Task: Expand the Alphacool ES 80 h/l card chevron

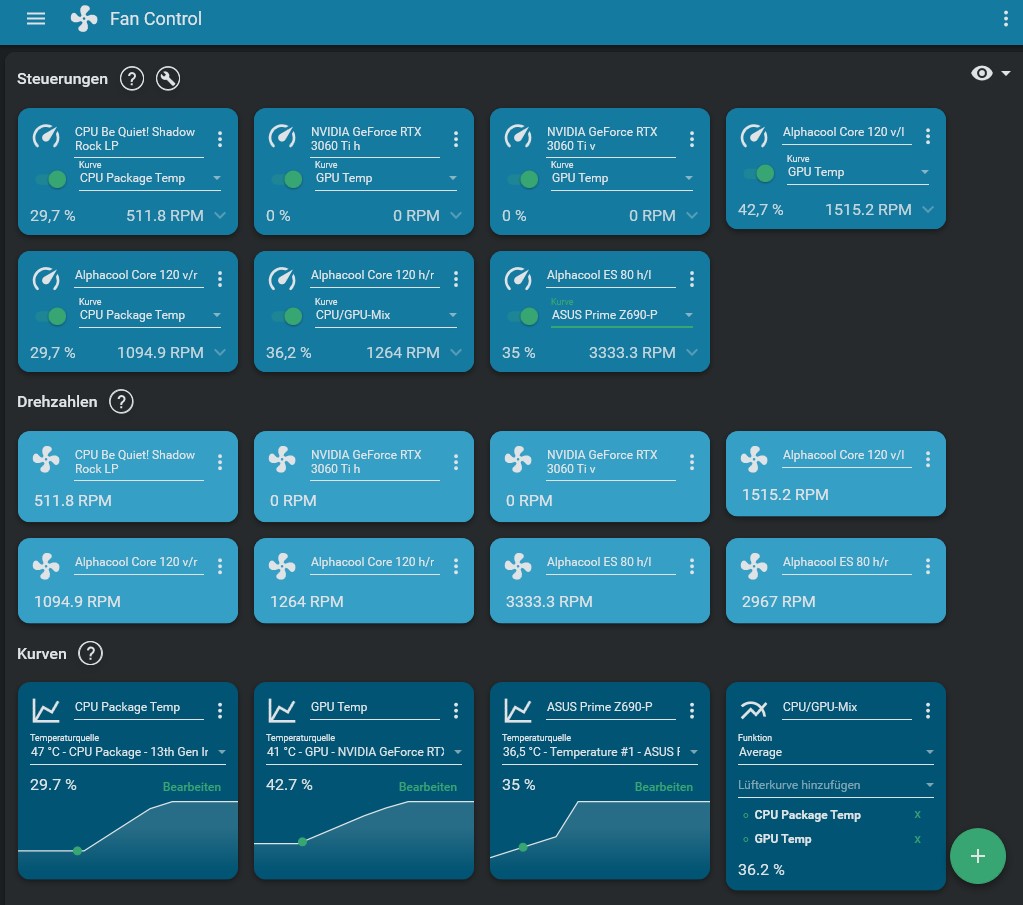Action: [692, 352]
